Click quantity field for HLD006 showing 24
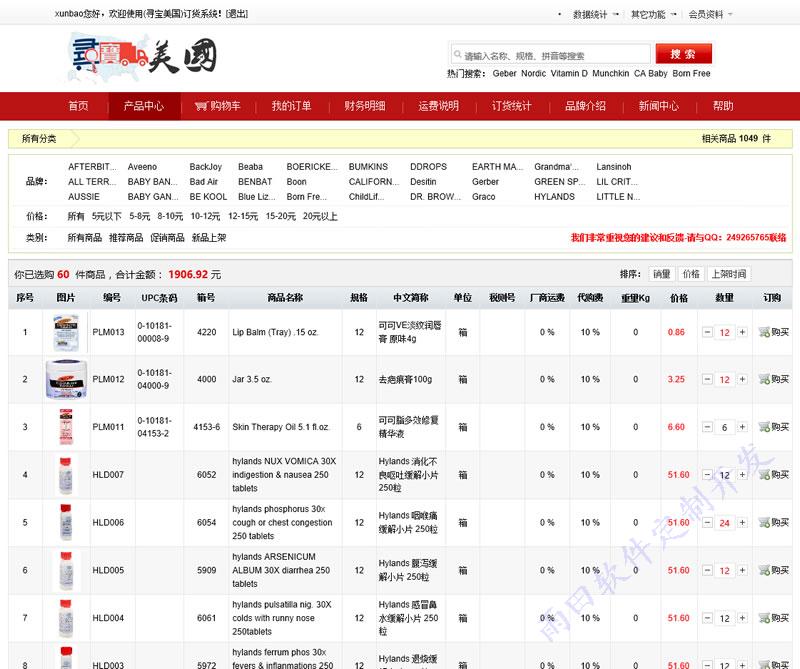The image size is (800, 669). click(x=724, y=523)
